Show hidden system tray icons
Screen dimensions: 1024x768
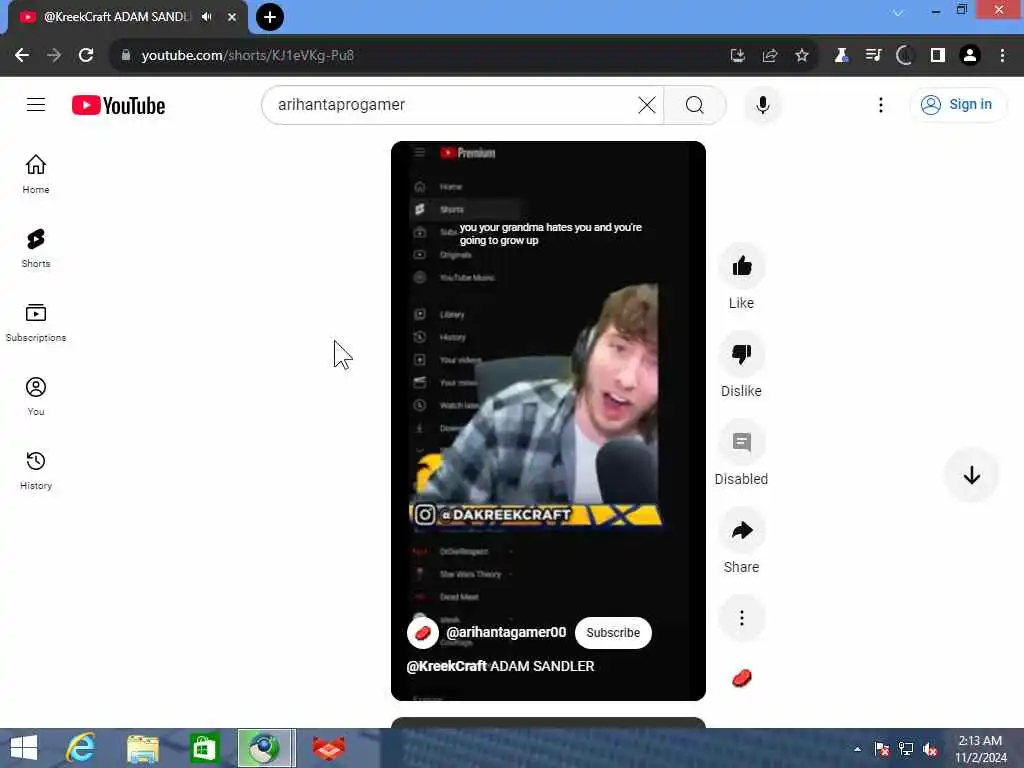pyautogui.click(x=857, y=748)
